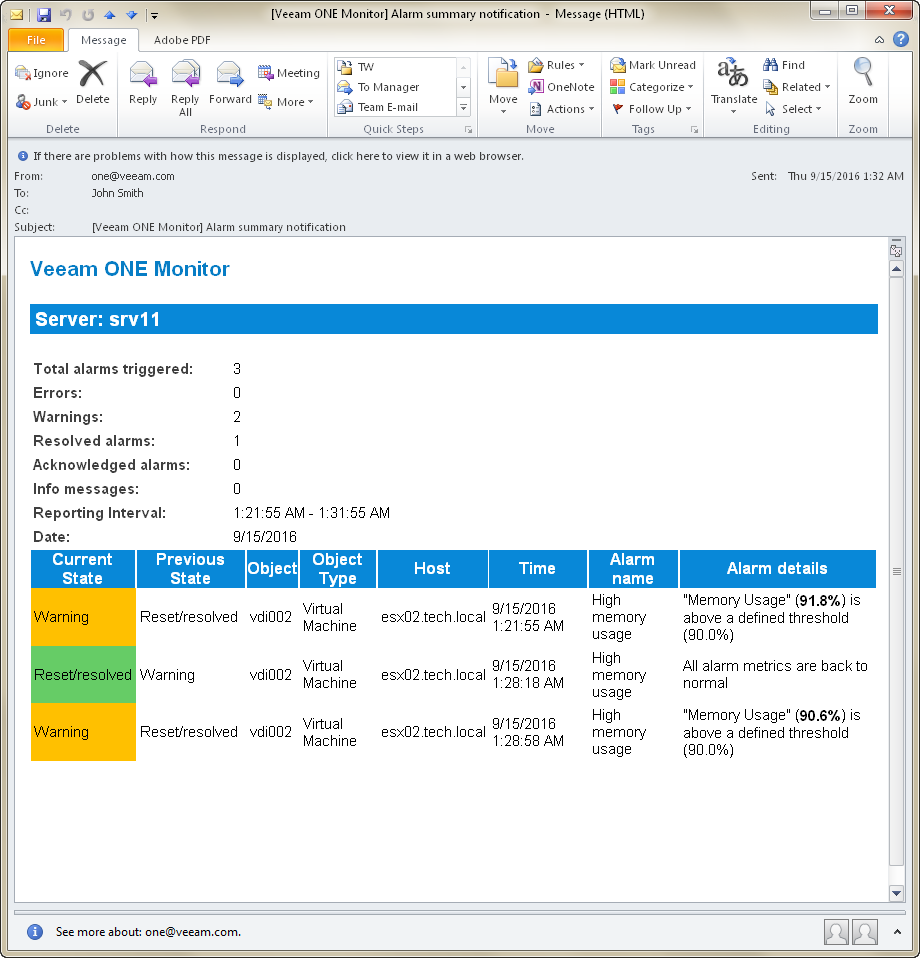The image size is (920, 958).
Task: Open the Tags group dialog launcher
Action: (695, 130)
